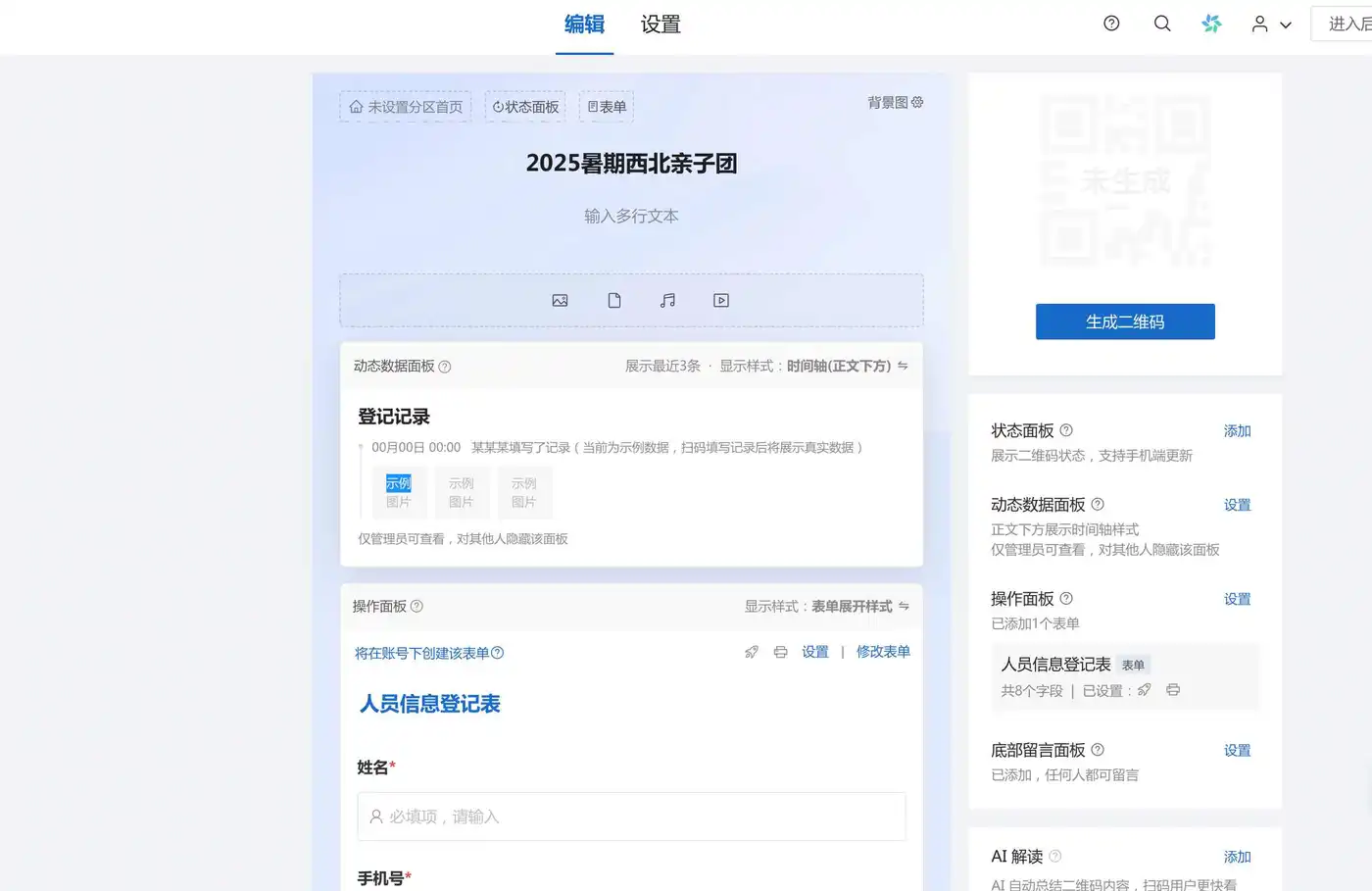This screenshot has width=1372, height=891.
Task: Click the rocket icon beside form 设置
Action: [752, 652]
